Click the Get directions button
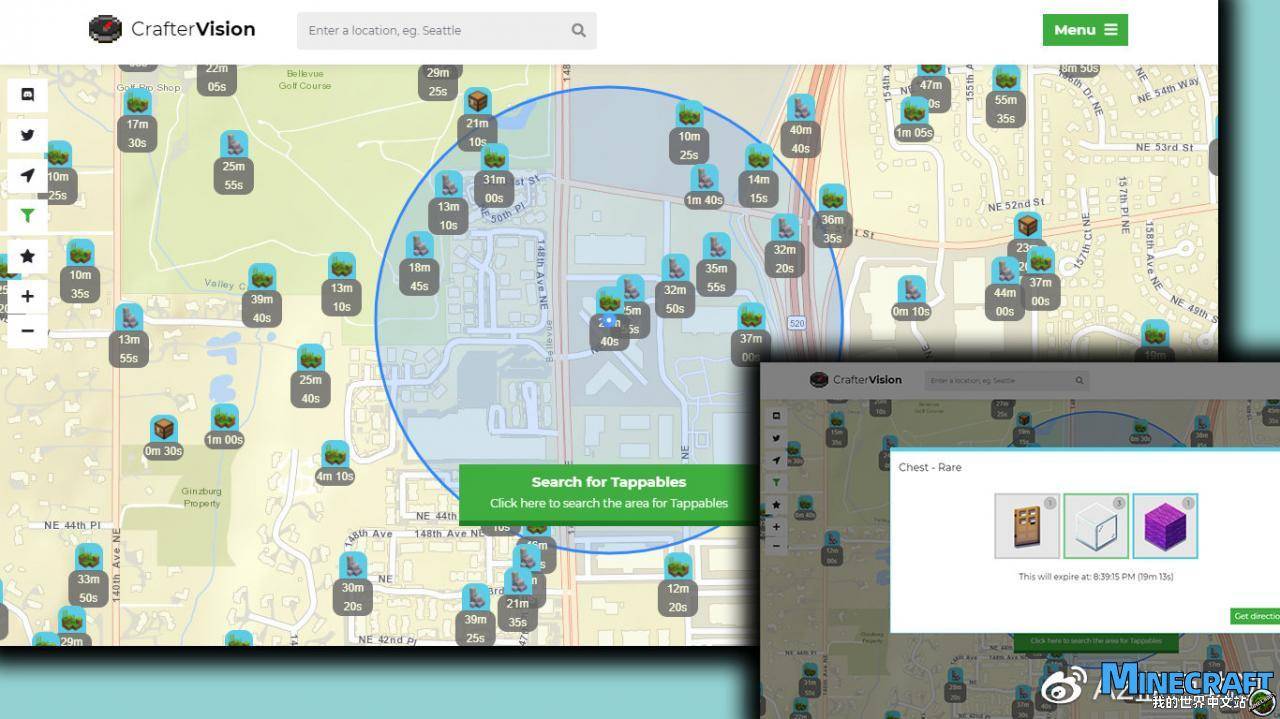Viewport: 1280px width, 719px height. point(1255,616)
